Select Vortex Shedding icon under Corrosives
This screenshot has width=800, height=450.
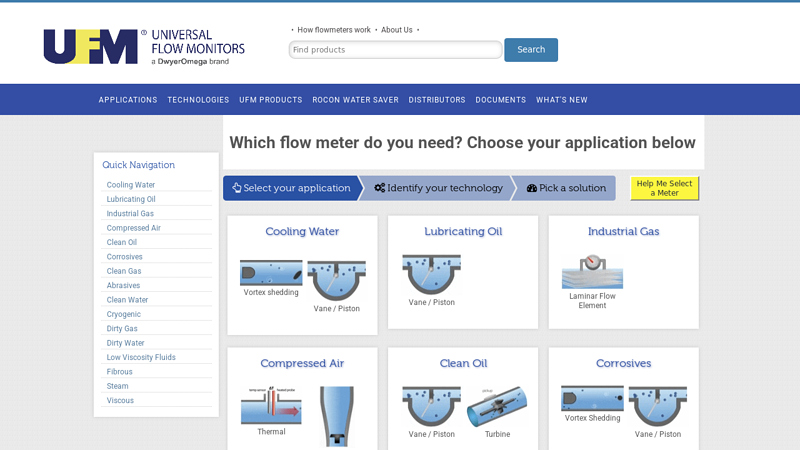tap(592, 398)
